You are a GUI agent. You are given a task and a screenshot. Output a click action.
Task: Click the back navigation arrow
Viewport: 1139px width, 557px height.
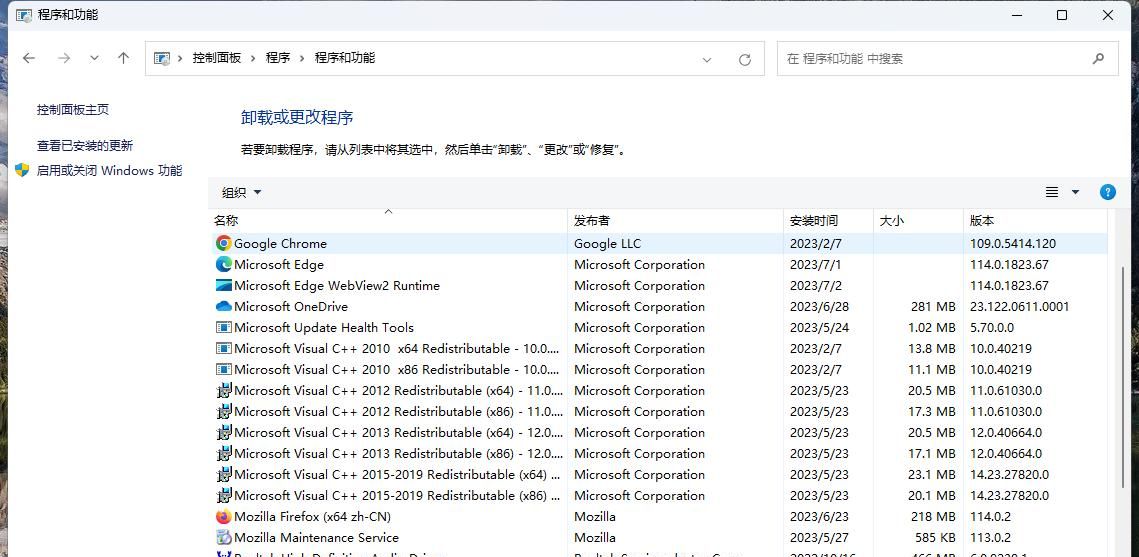(x=29, y=58)
